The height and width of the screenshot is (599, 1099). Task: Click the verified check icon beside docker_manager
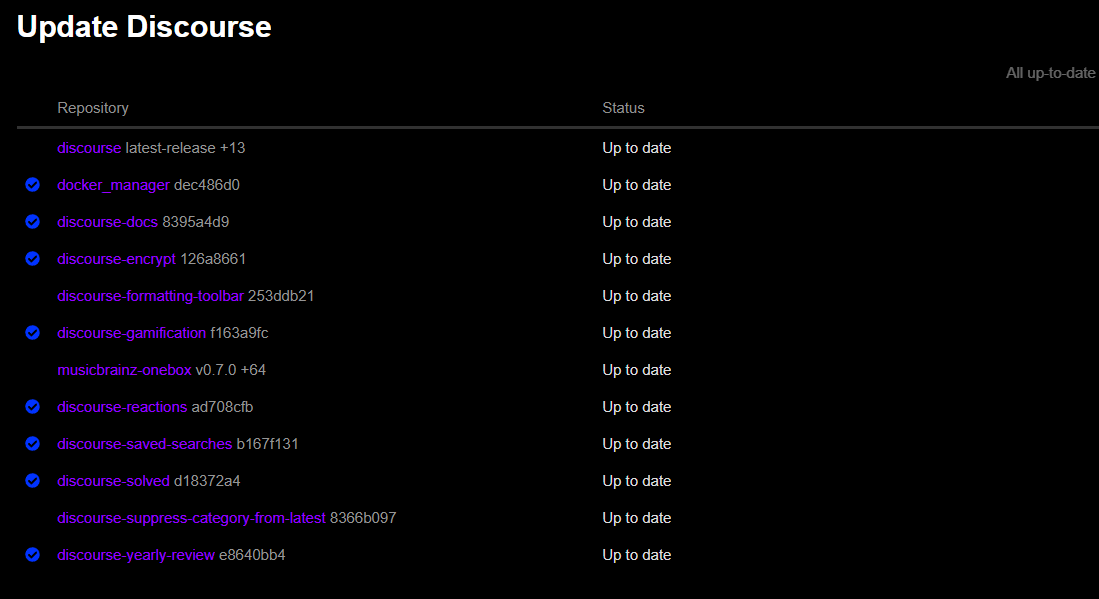point(32,185)
